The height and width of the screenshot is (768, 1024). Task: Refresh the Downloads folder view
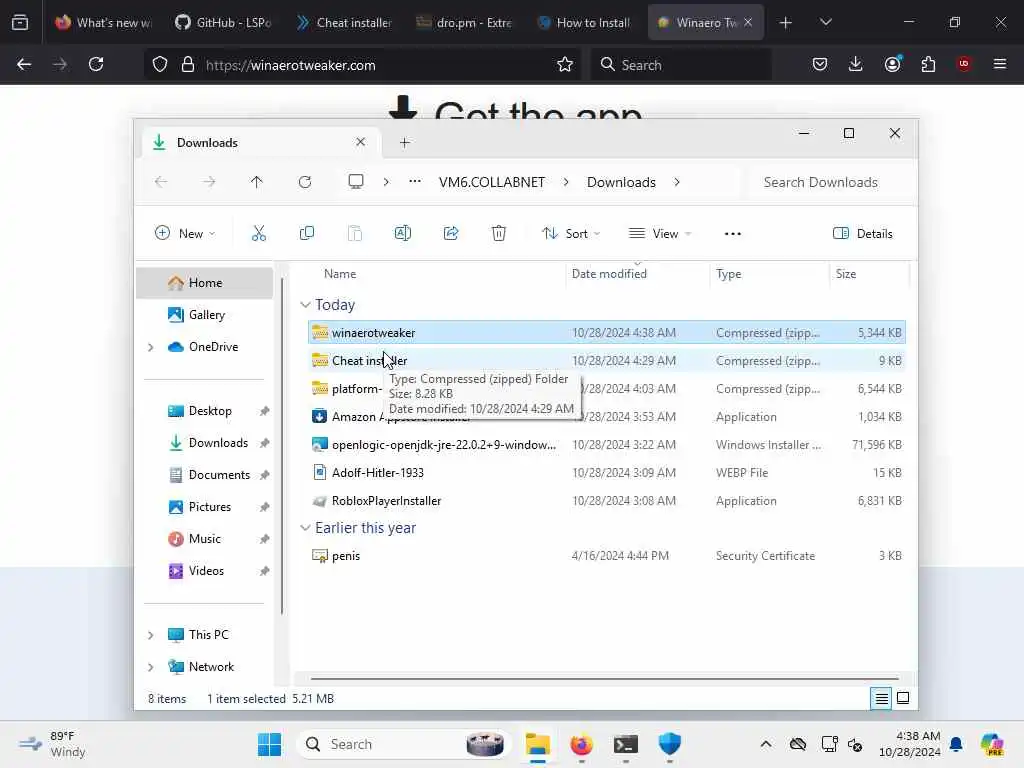pos(305,182)
